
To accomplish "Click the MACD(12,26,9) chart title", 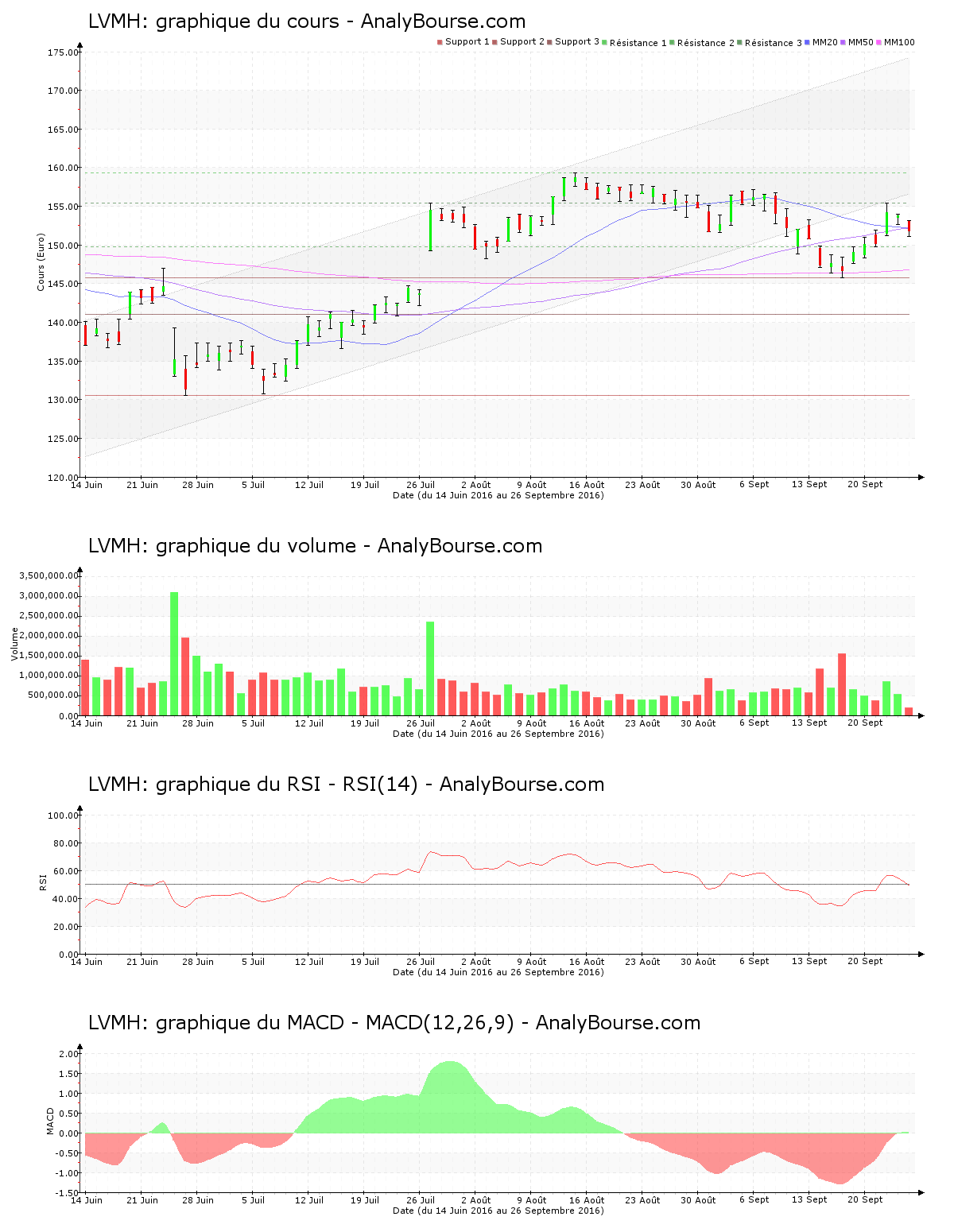I will 394,1023.
